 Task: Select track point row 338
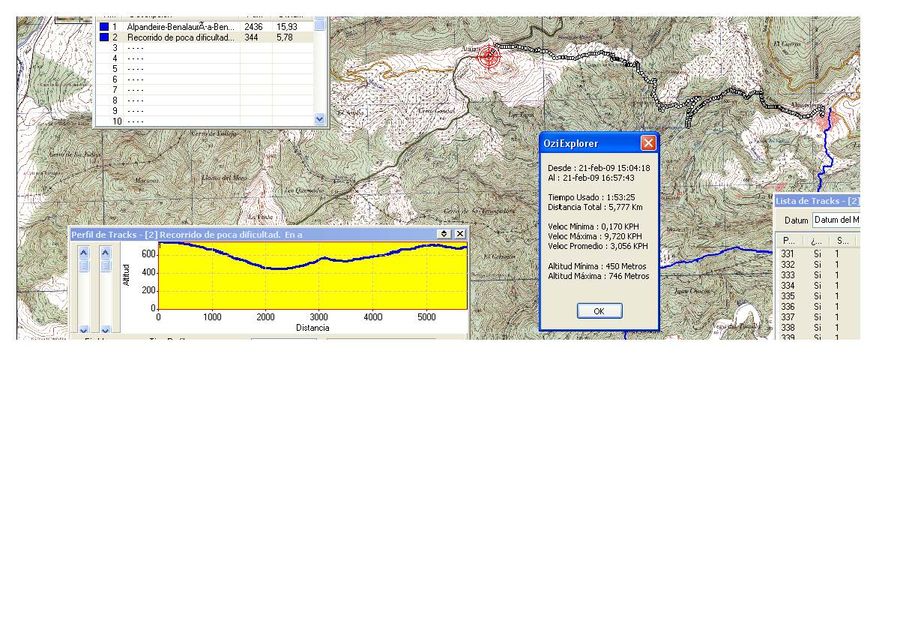pos(818,328)
